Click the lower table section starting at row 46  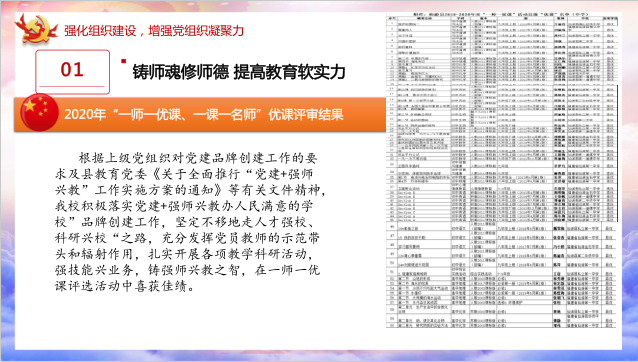pyautogui.click(x=502, y=275)
